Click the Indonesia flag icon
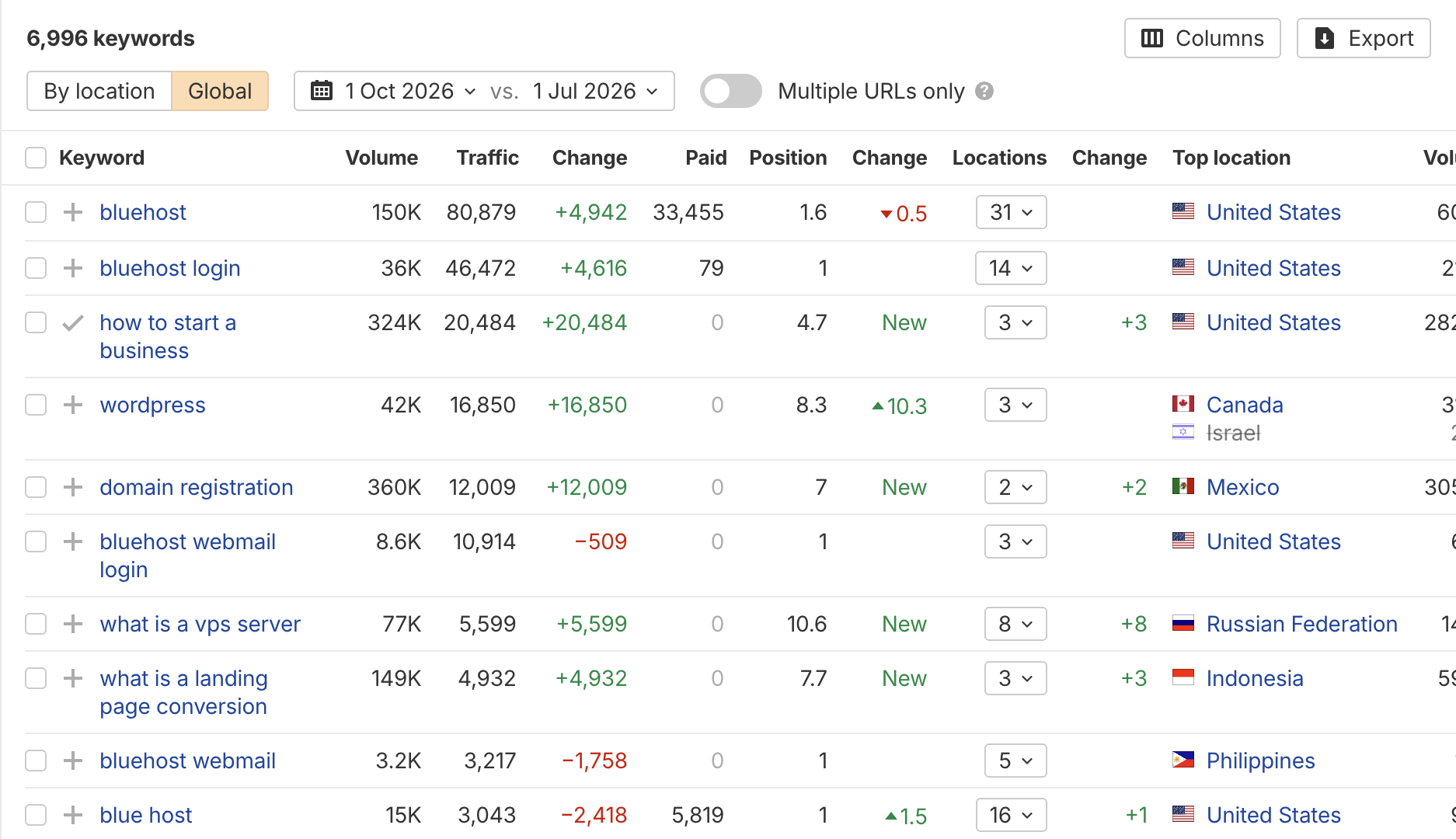 pyautogui.click(x=1183, y=677)
